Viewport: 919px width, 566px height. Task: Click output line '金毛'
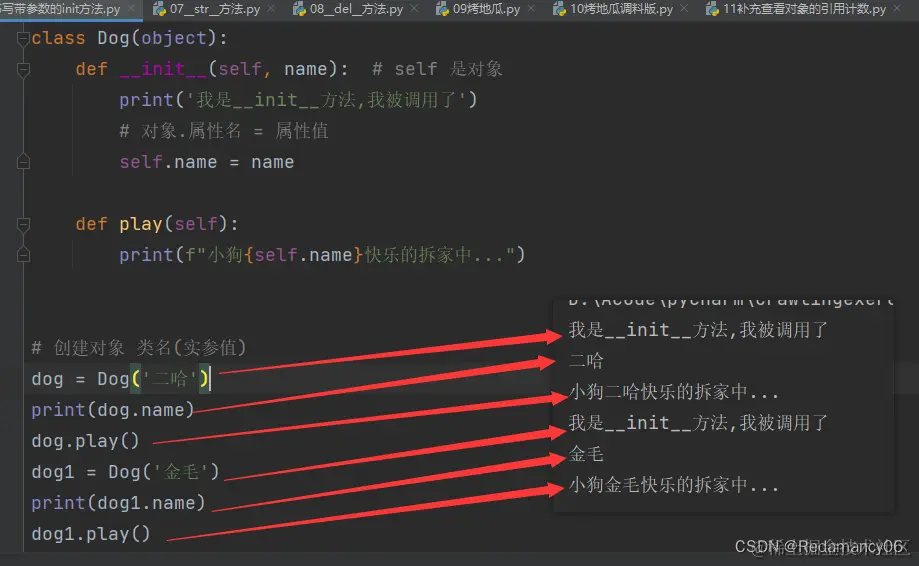586,454
